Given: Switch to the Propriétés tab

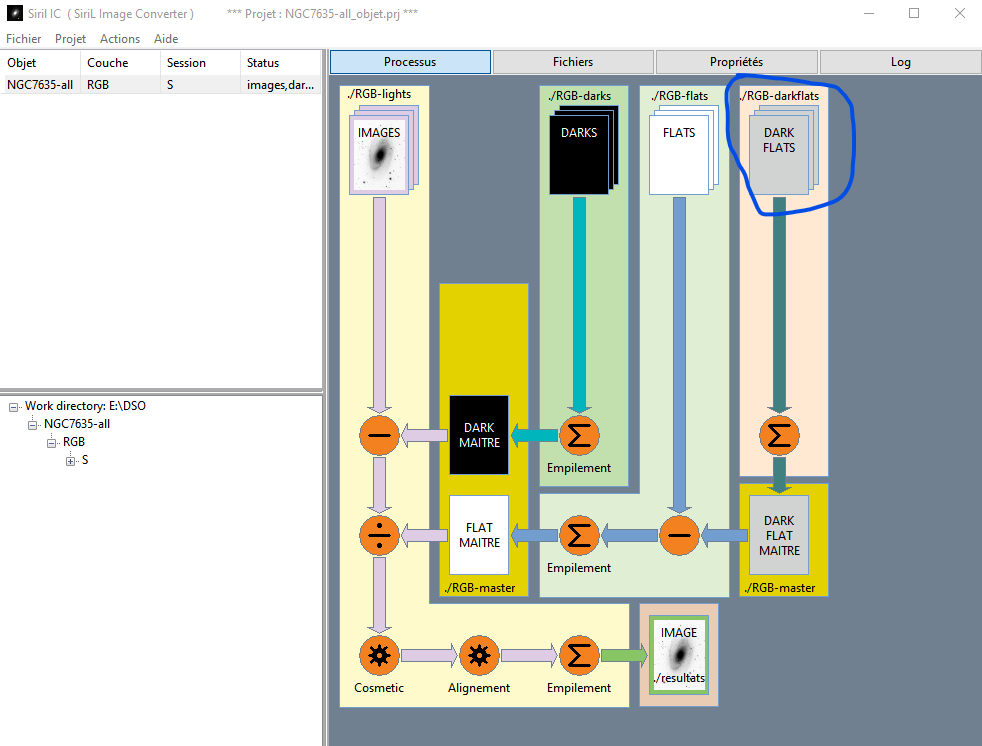Looking at the screenshot, I should (736, 62).
